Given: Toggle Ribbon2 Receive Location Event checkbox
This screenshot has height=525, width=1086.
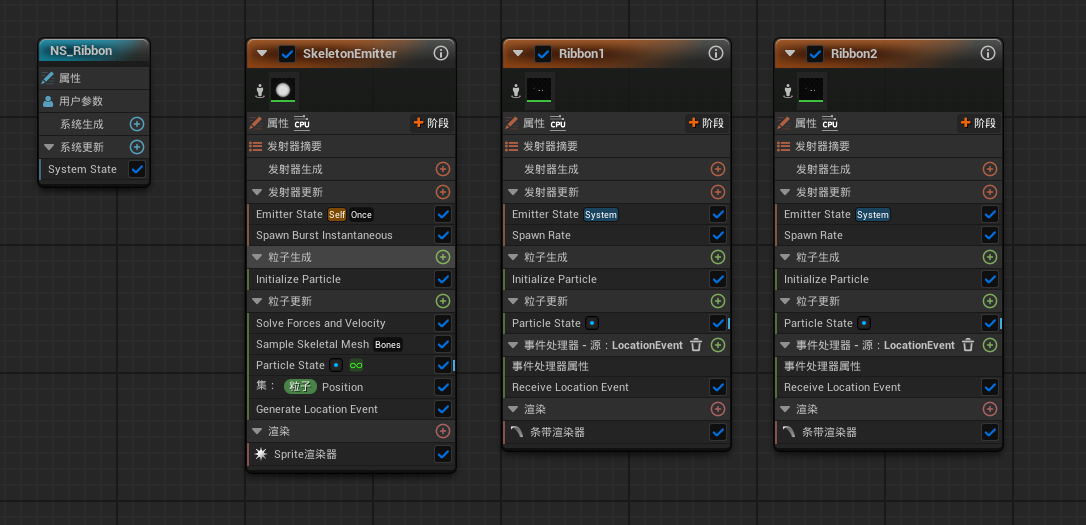Looking at the screenshot, I should [990, 387].
